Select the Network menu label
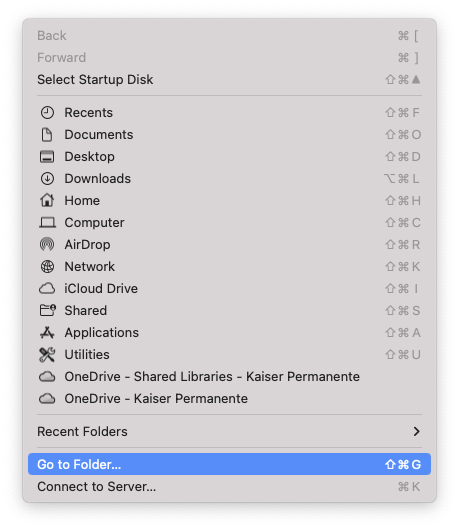This screenshot has width=459, height=529. coord(89,267)
